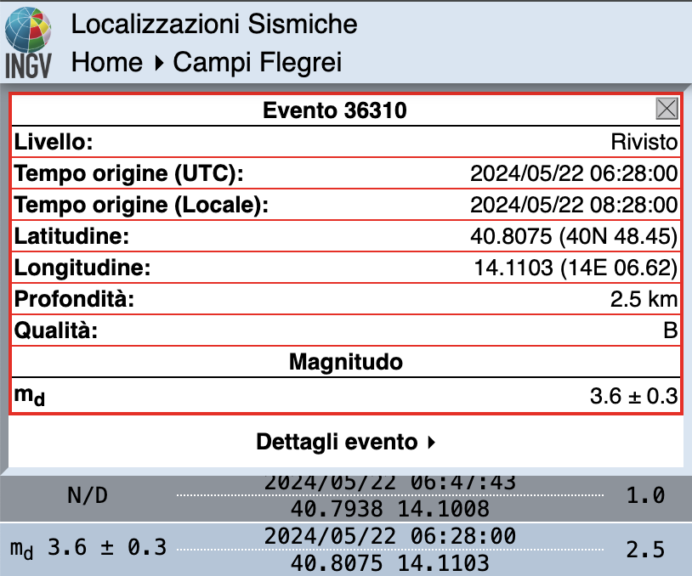
Task: Click the Qualità value B
Action: (670, 331)
